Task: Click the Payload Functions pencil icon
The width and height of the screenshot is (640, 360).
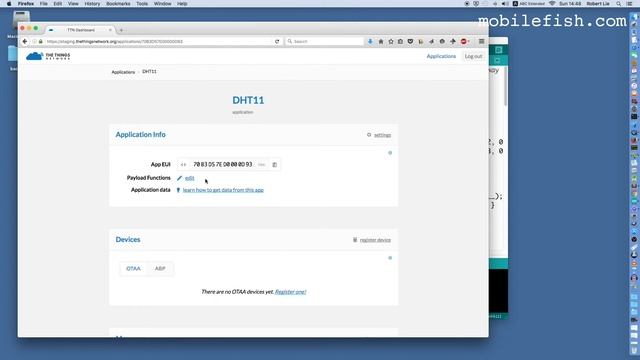Action: click(179, 178)
